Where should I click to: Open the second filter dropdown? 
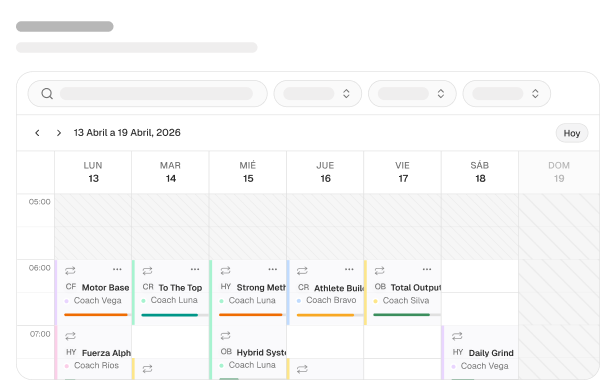coord(412,93)
